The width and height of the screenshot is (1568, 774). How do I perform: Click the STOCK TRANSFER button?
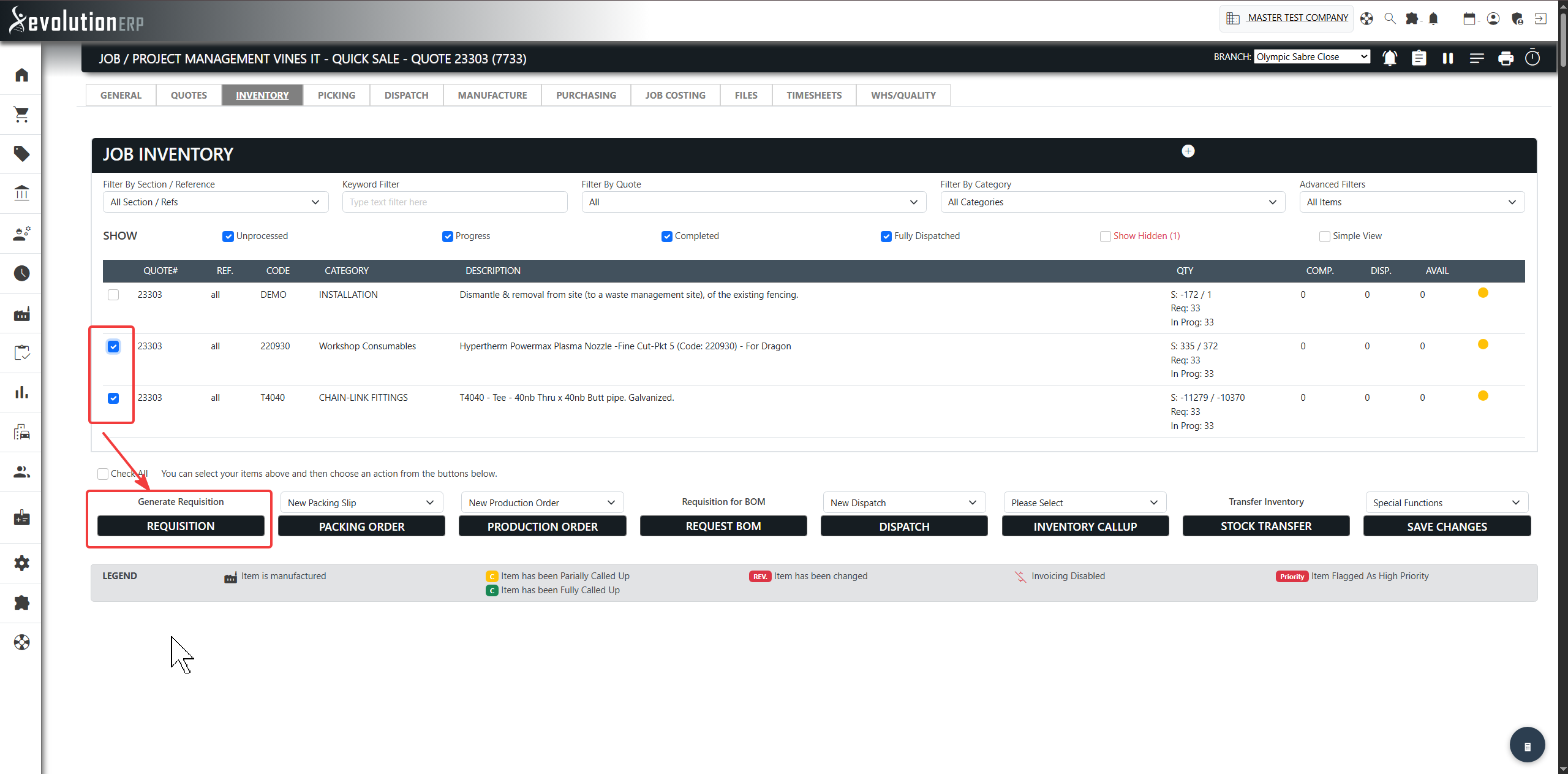tap(1266, 526)
